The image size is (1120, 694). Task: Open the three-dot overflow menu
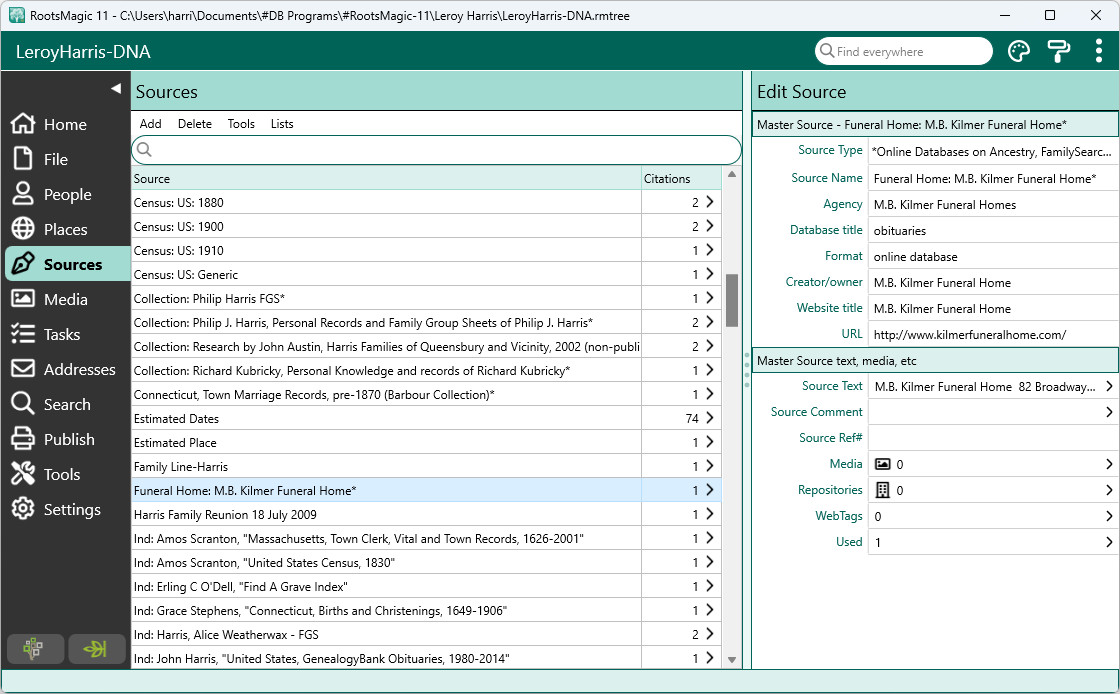coord(1099,51)
